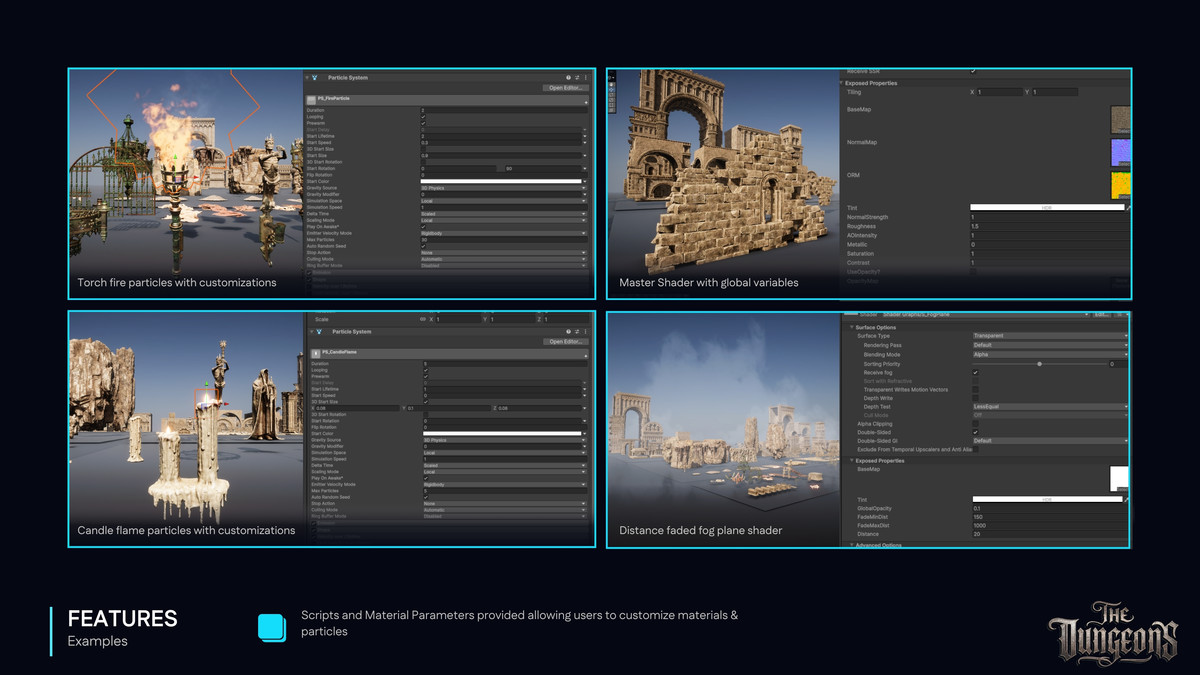
Task: Click the blue stacked-squares icon beside the scripts description
Action: pos(272,626)
